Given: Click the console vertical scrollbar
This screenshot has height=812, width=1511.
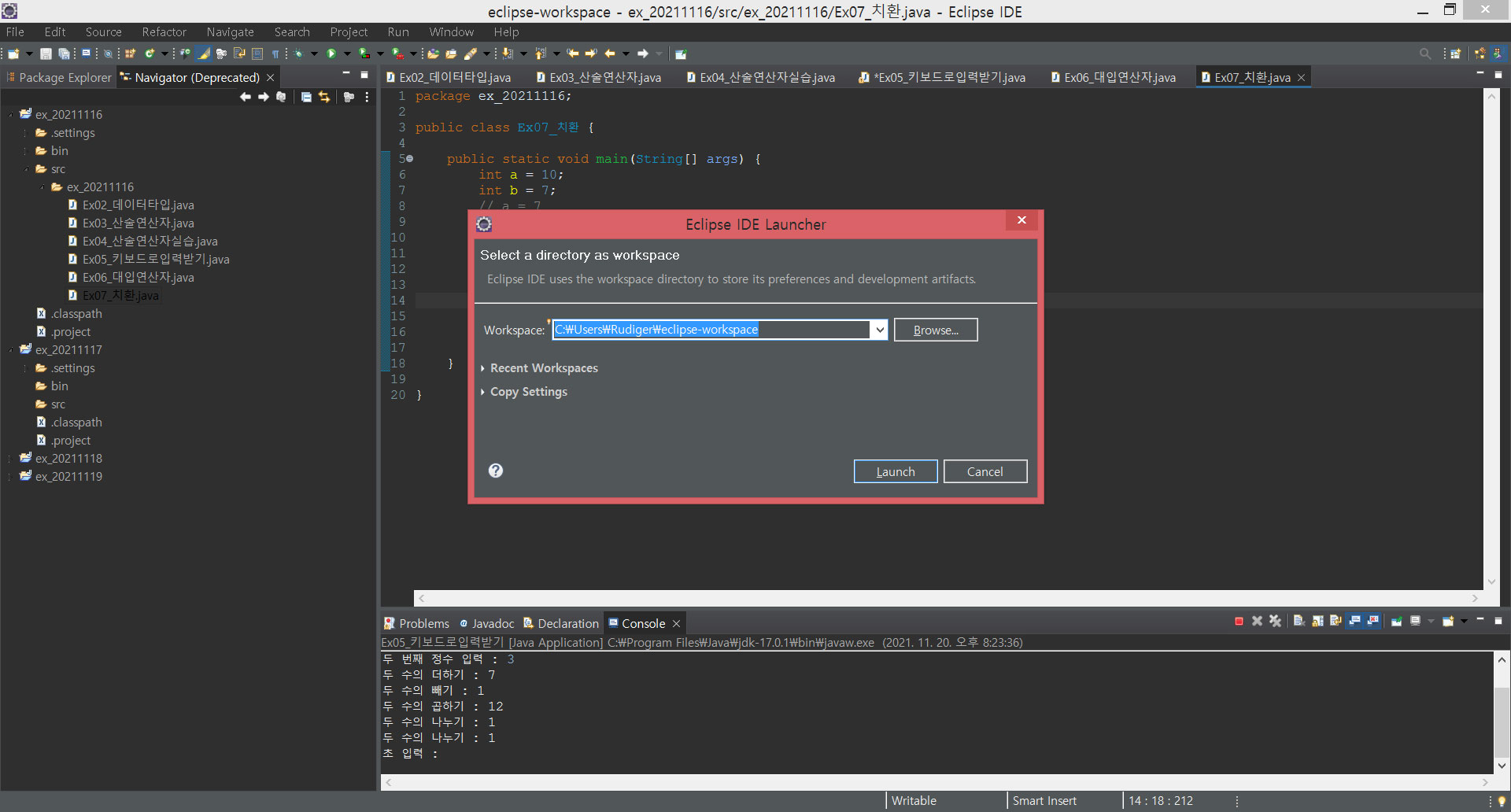Looking at the screenshot, I should (1502, 712).
